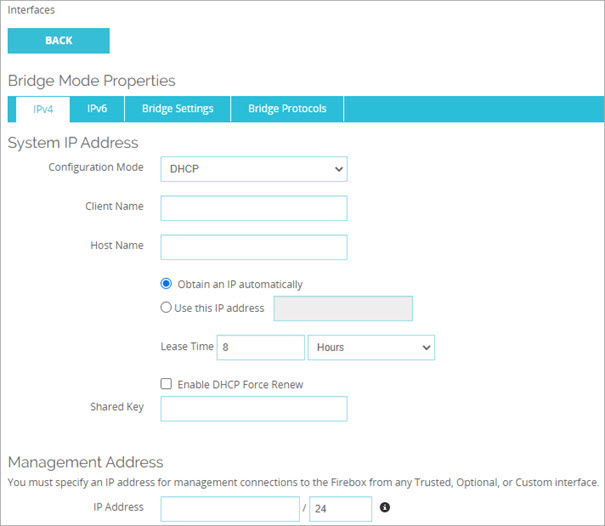Enable DHCP Force Renew checkbox

tap(167, 384)
